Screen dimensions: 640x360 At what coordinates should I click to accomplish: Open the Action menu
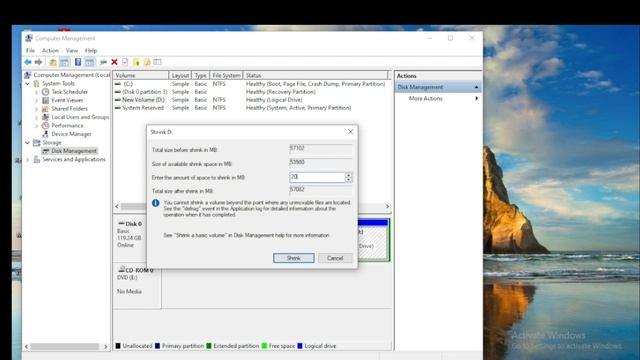point(50,51)
